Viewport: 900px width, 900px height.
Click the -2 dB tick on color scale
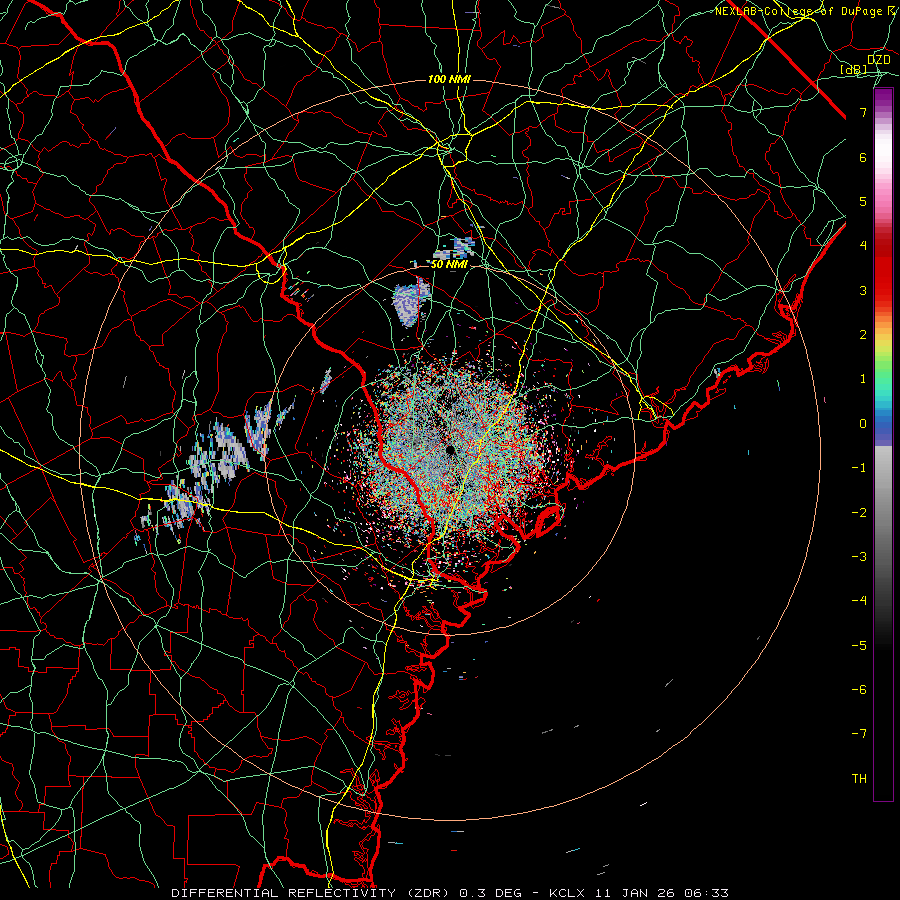coord(859,513)
